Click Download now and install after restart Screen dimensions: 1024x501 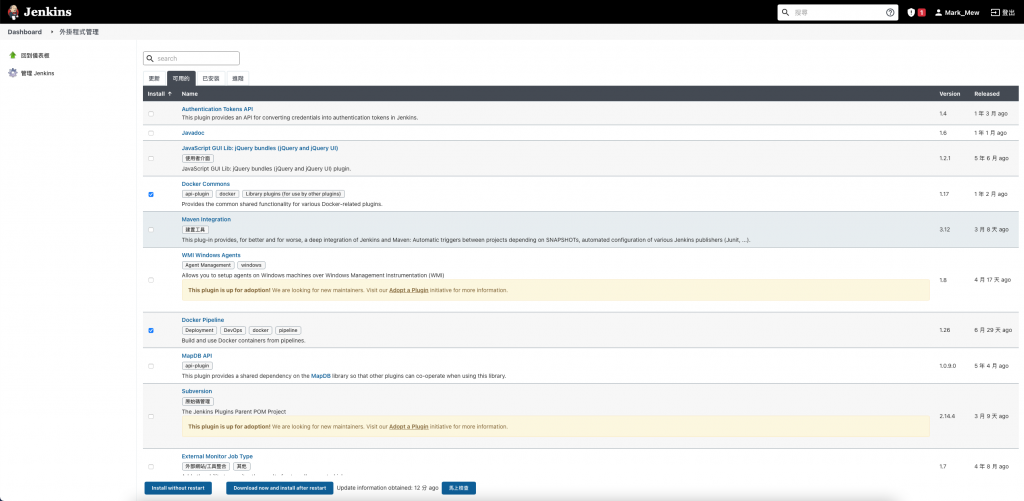(x=280, y=488)
